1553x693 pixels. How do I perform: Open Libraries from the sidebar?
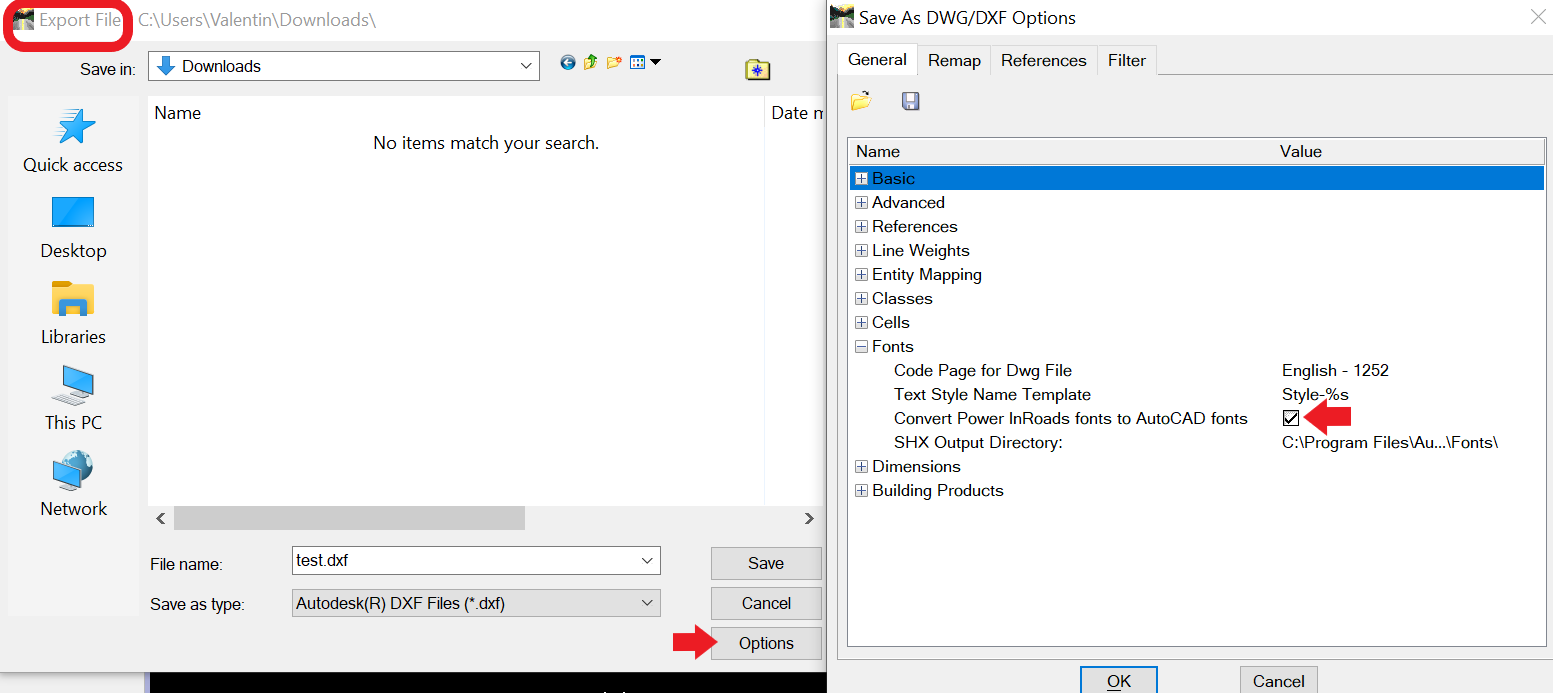72,312
